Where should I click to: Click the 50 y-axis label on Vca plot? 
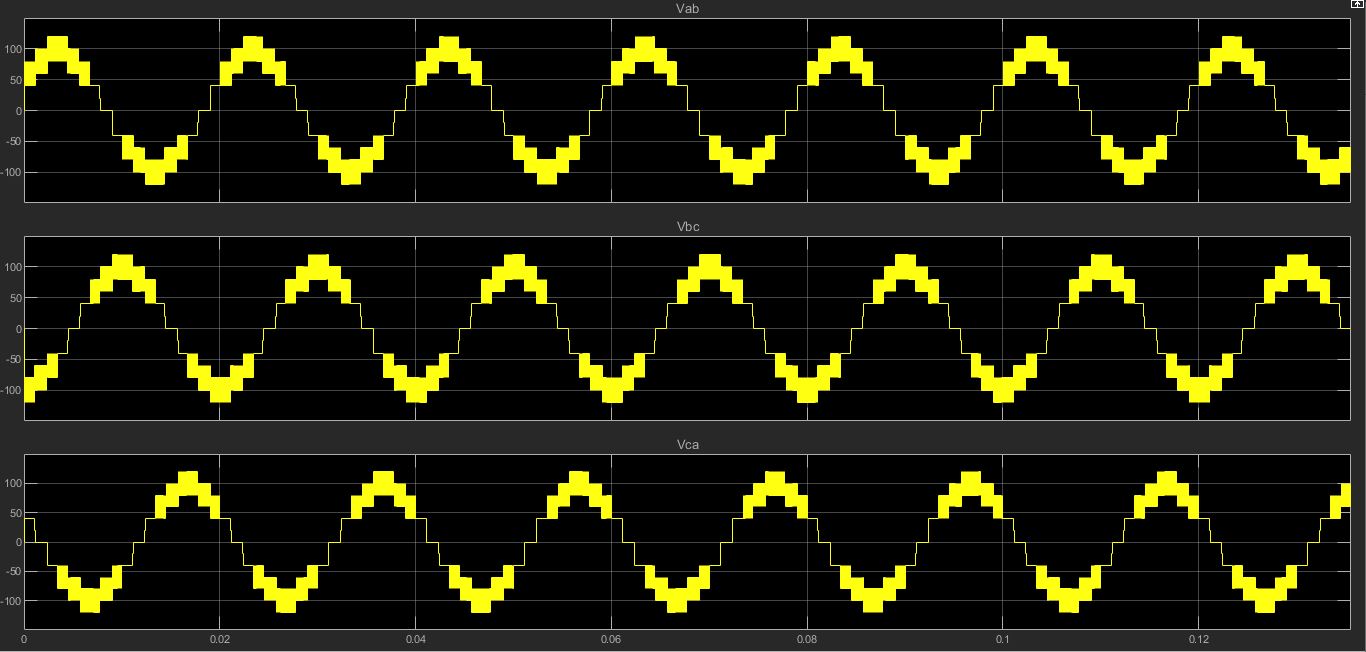pyautogui.click(x=15, y=512)
